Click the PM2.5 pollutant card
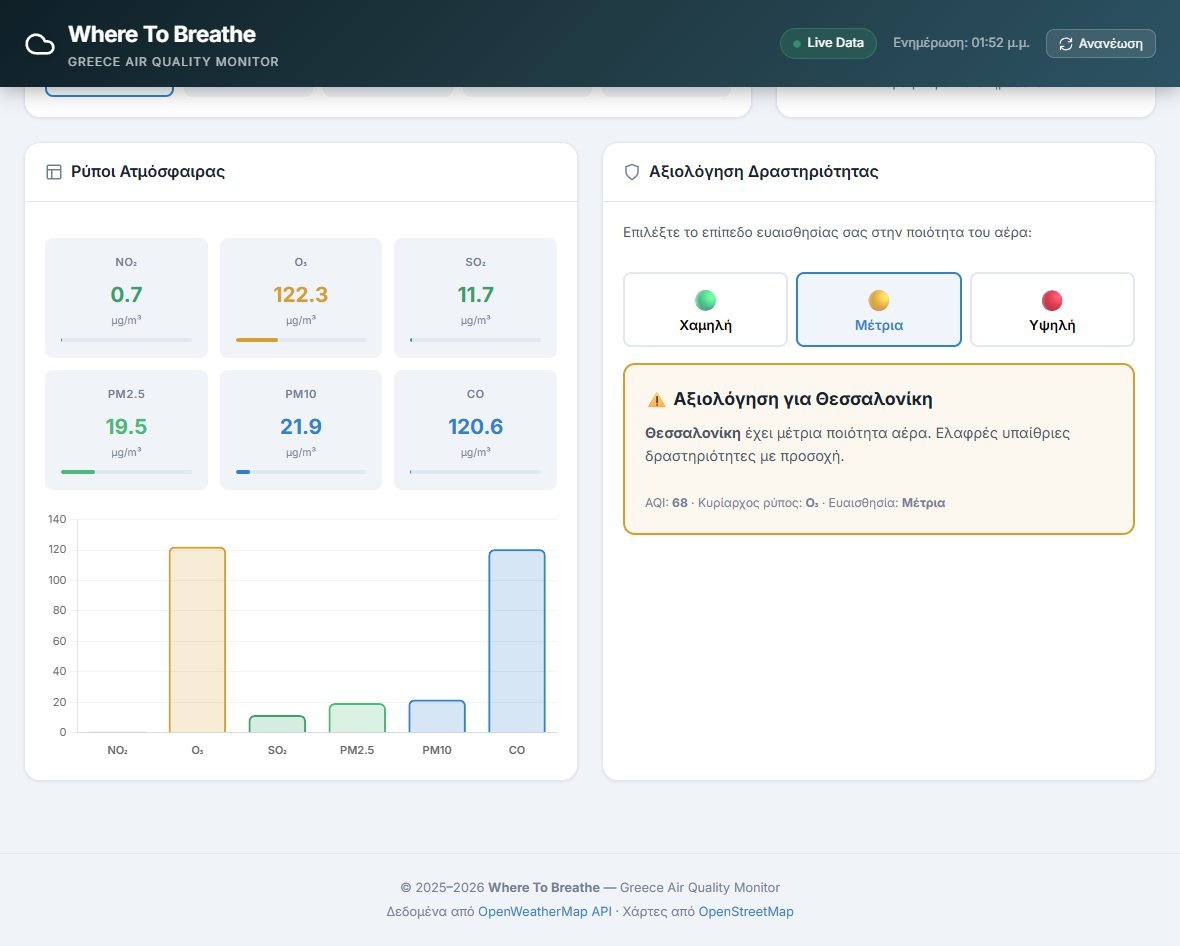Image resolution: width=1180 pixels, height=946 pixels. tap(126, 430)
